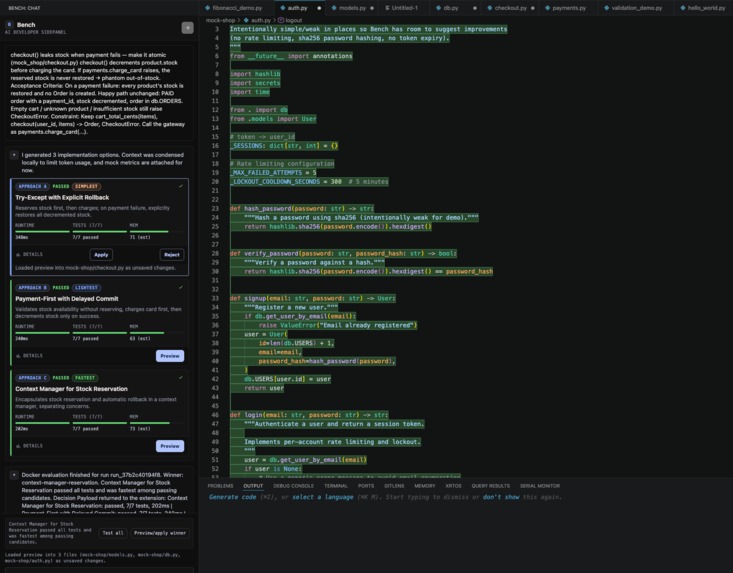Click the checkmark icon on Approach A card
This screenshot has height=573, width=733.
click(x=181, y=186)
